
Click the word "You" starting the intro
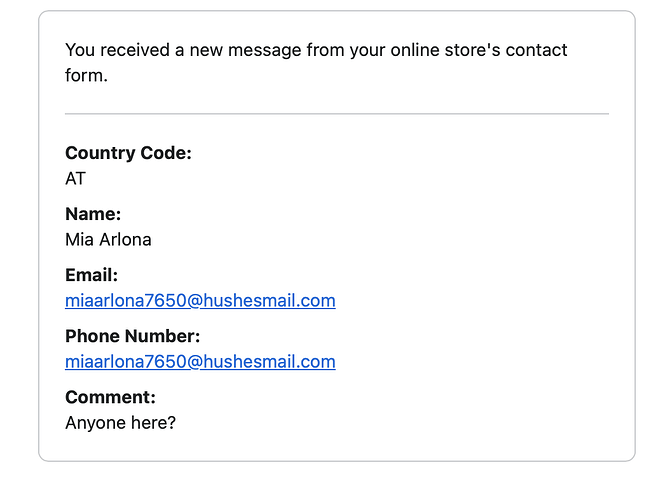tap(81, 50)
